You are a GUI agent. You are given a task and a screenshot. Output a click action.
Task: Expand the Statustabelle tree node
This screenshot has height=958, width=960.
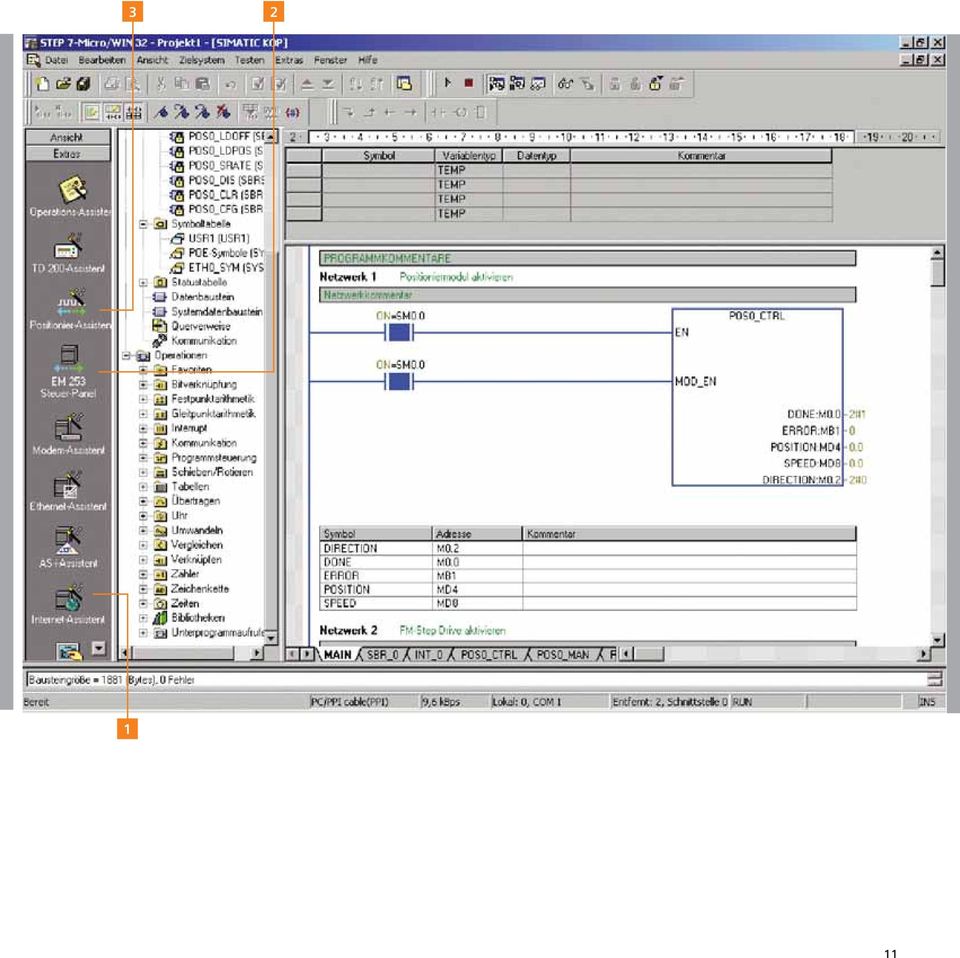pyautogui.click(x=143, y=282)
